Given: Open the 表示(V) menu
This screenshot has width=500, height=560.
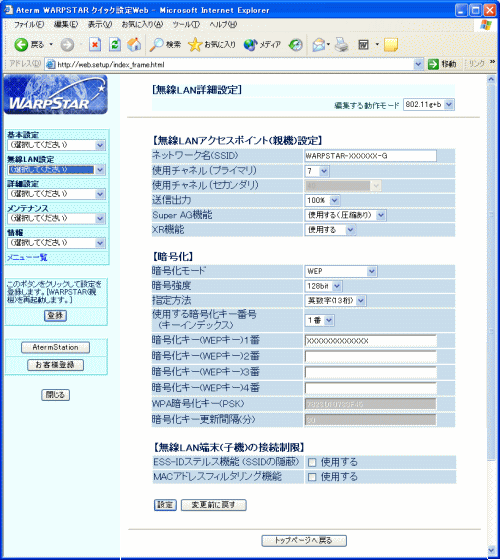Looking at the screenshot, I should [x=100, y=24].
